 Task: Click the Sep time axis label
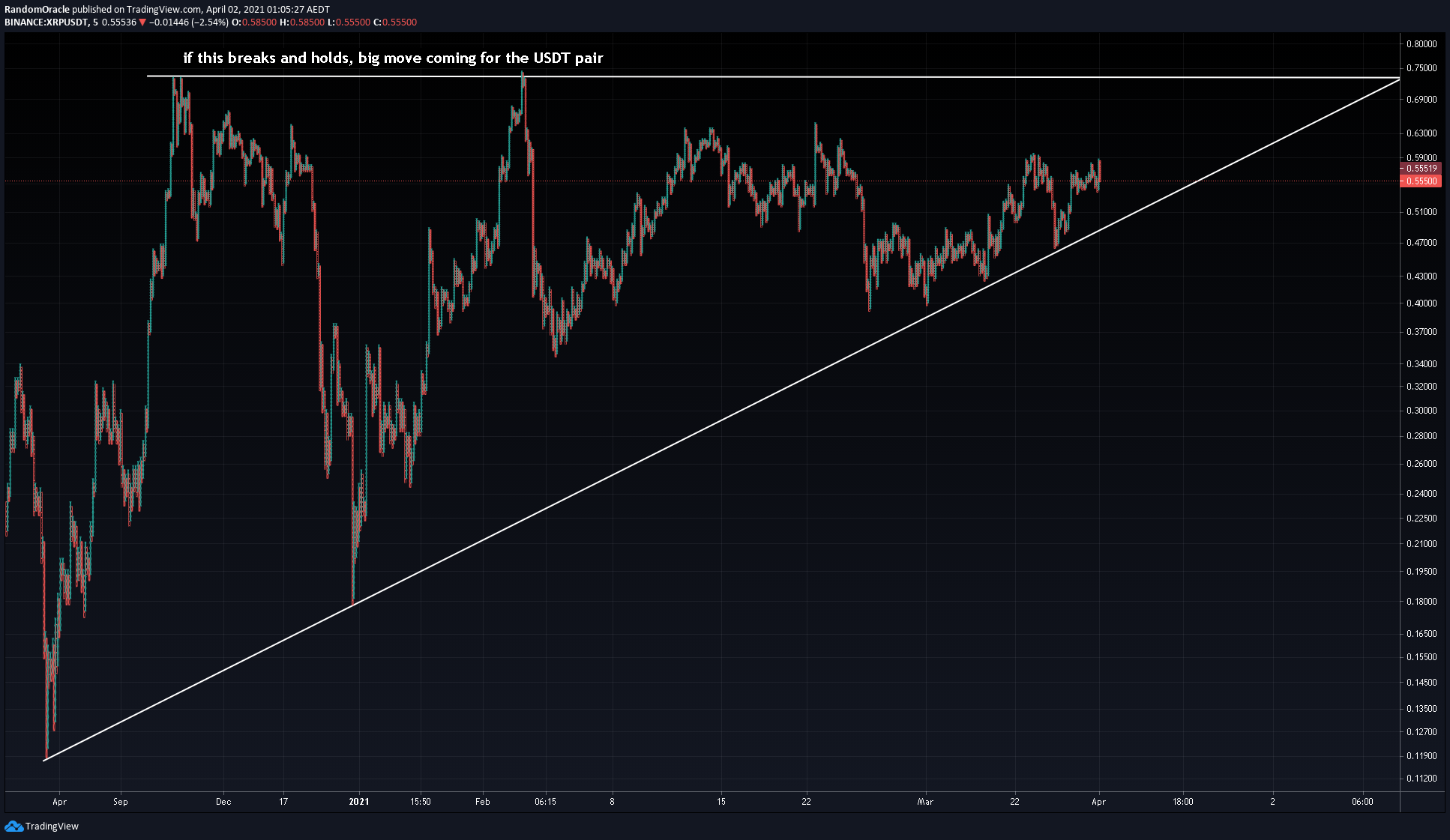click(121, 802)
